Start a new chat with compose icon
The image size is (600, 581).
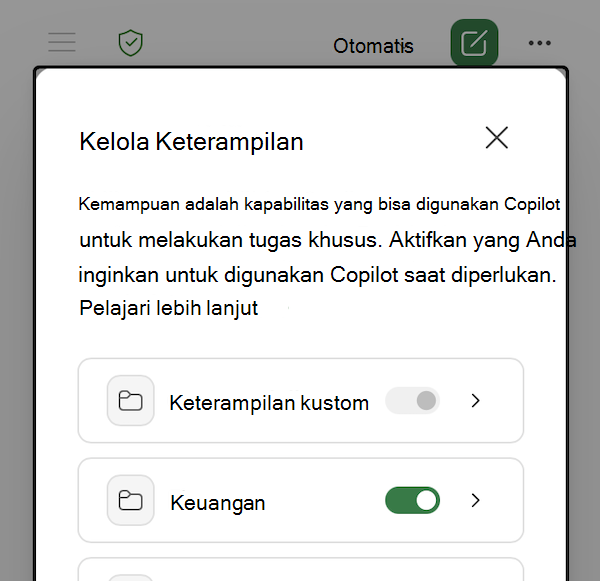pyautogui.click(x=474, y=43)
